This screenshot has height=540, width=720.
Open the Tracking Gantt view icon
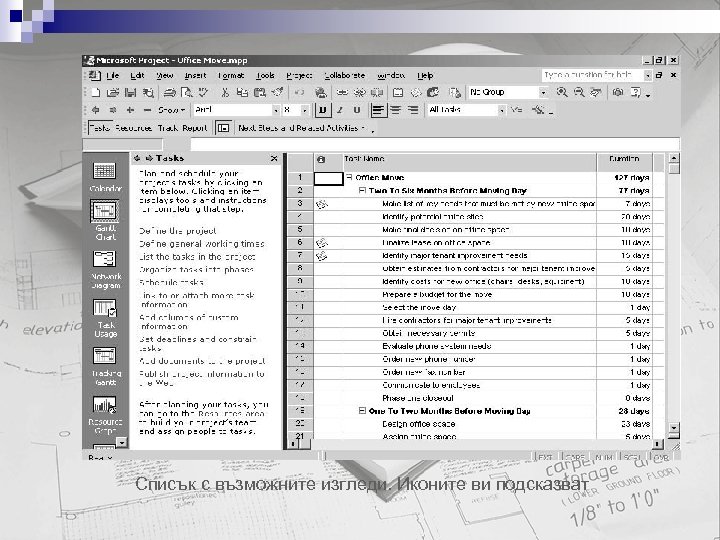click(x=105, y=366)
